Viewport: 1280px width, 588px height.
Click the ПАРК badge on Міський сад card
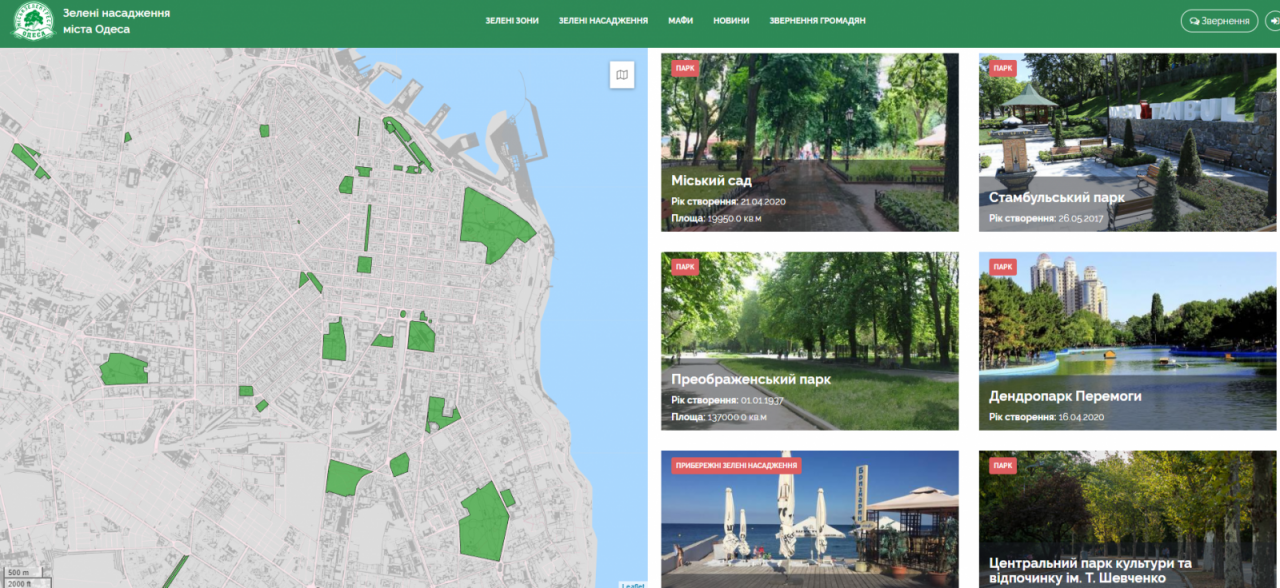point(685,69)
